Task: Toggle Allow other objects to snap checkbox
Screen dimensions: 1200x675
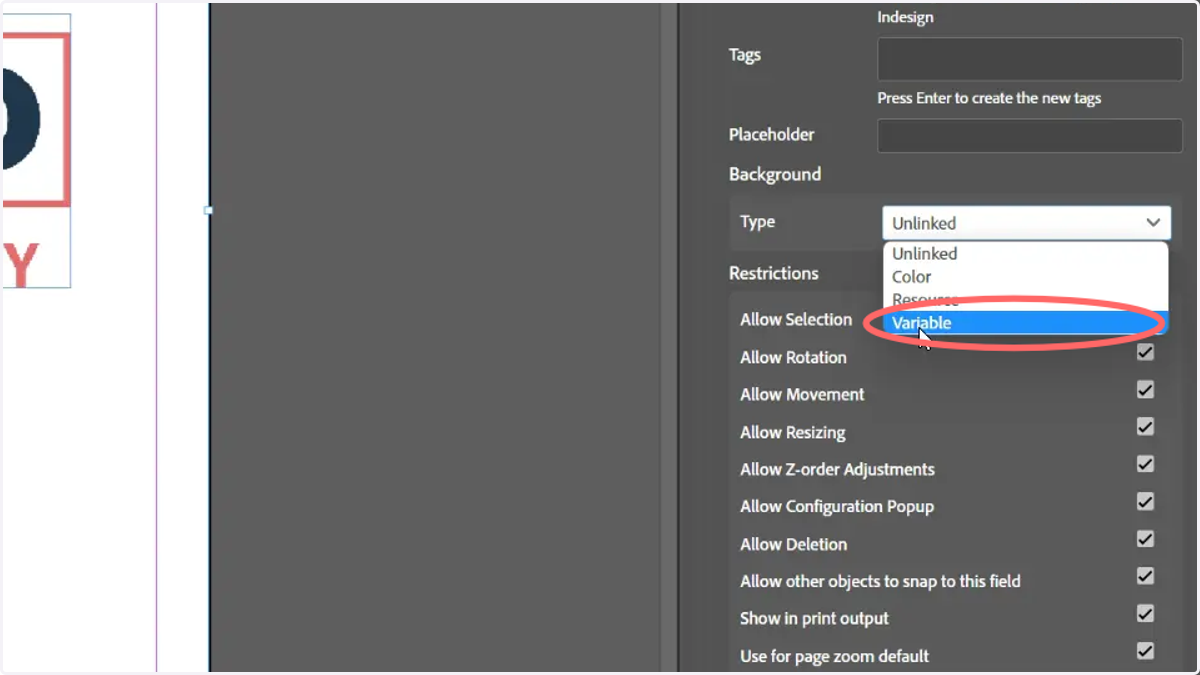Action: coord(1145,576)
